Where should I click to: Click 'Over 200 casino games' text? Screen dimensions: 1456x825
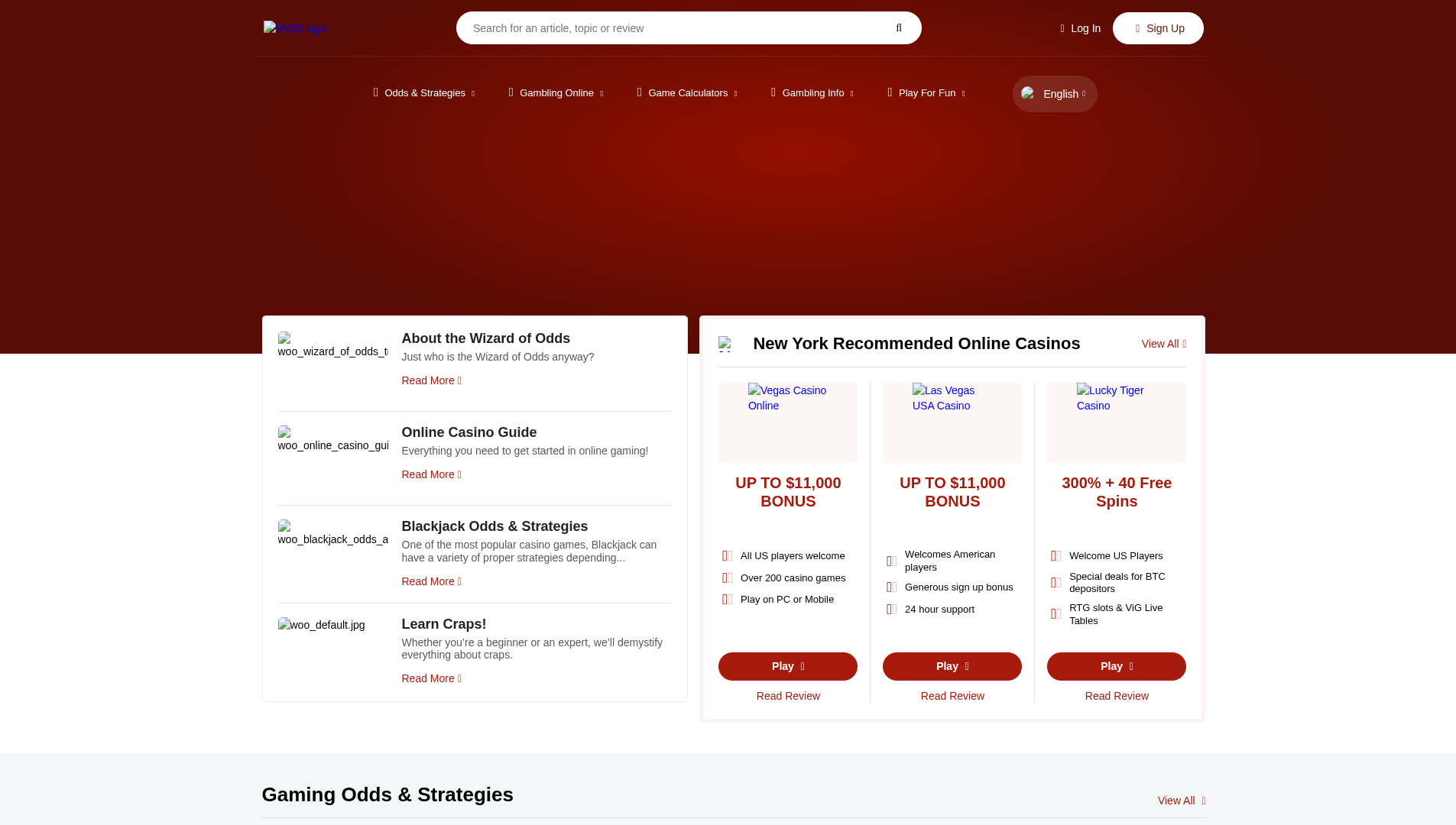(x=793, y=578)
